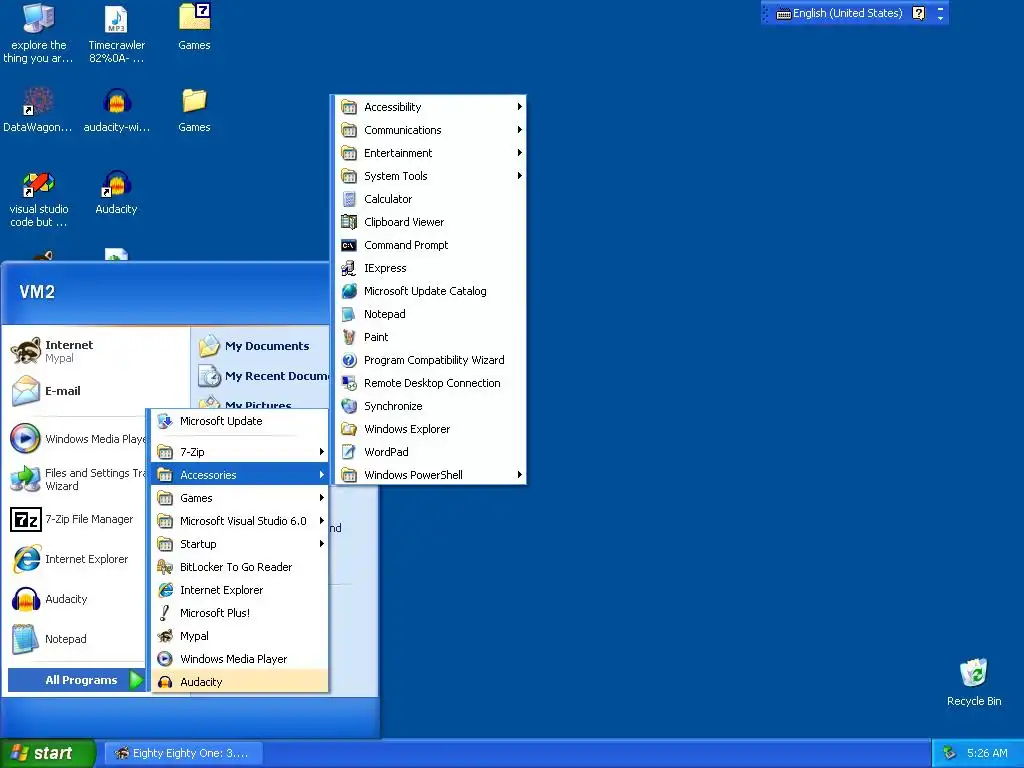This screenshot has height=768, width=1024.
Task: Click the English (United States) language bar
Action: pos(839,13)
